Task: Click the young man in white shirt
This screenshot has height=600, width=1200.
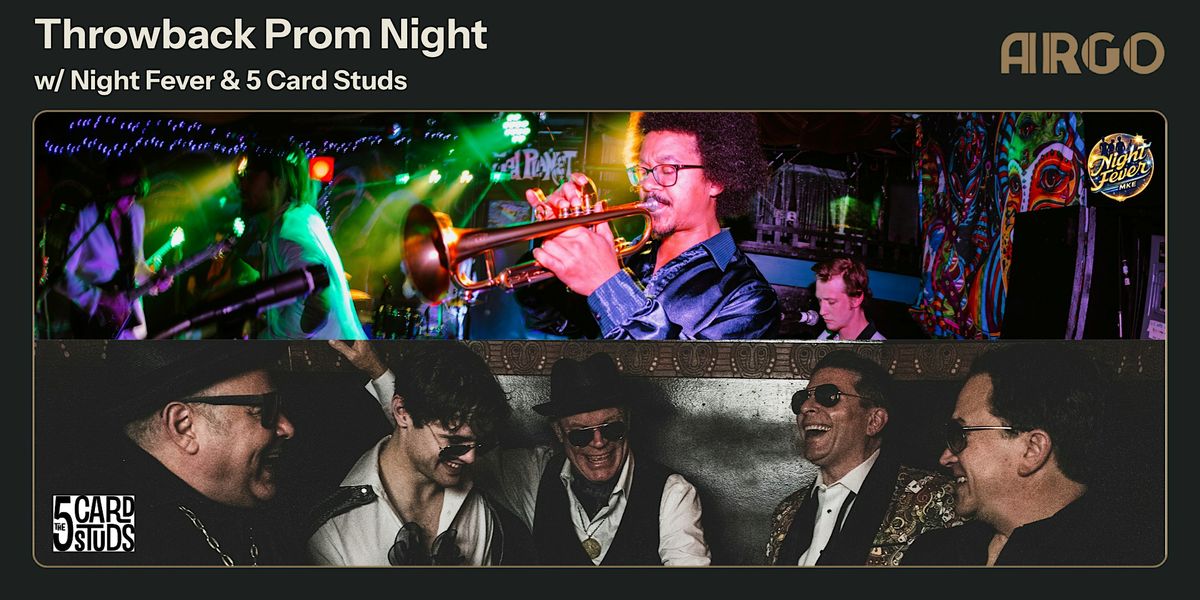Action: coord(420,460)
